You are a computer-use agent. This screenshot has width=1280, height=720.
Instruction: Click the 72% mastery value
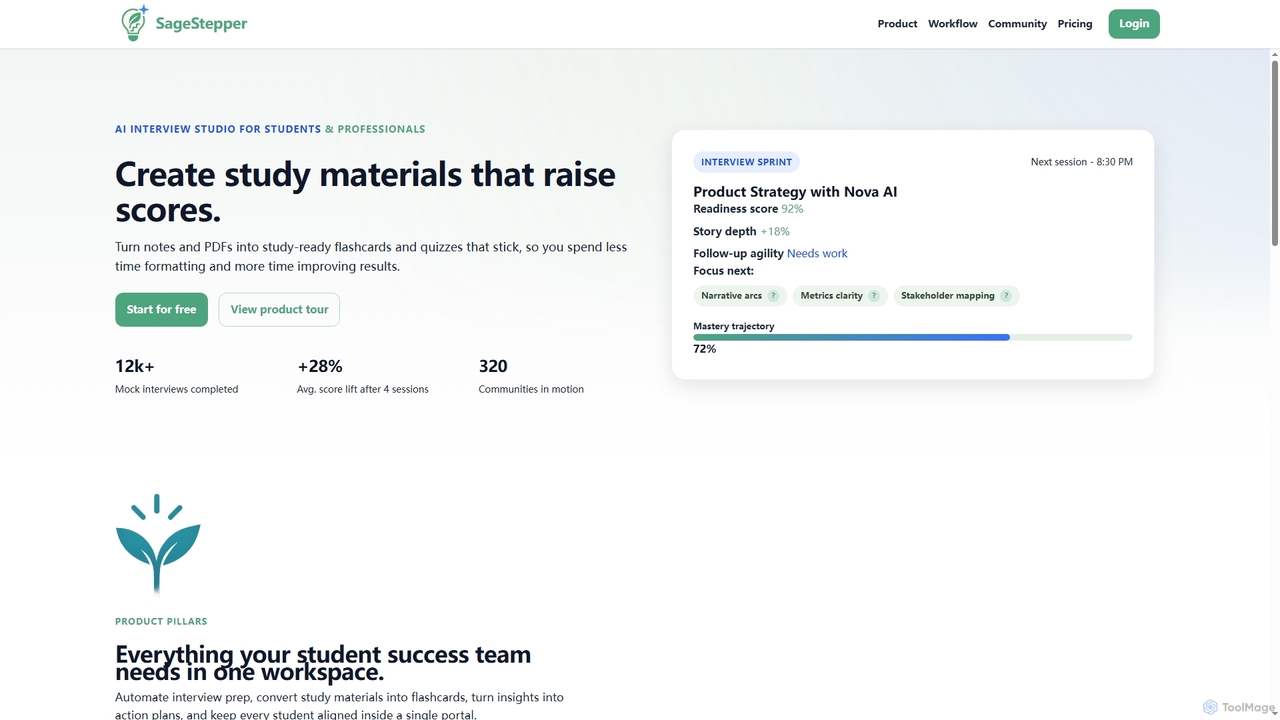(x=704, y=349)
